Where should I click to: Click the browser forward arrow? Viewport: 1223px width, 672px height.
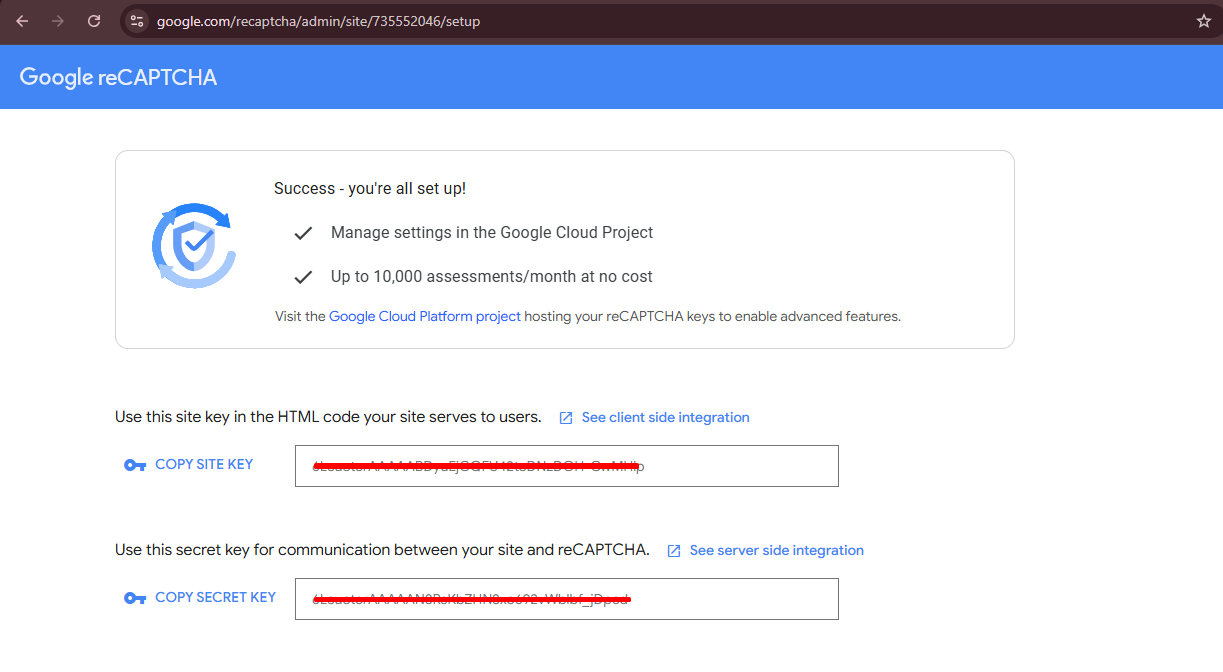click(57, 21)
